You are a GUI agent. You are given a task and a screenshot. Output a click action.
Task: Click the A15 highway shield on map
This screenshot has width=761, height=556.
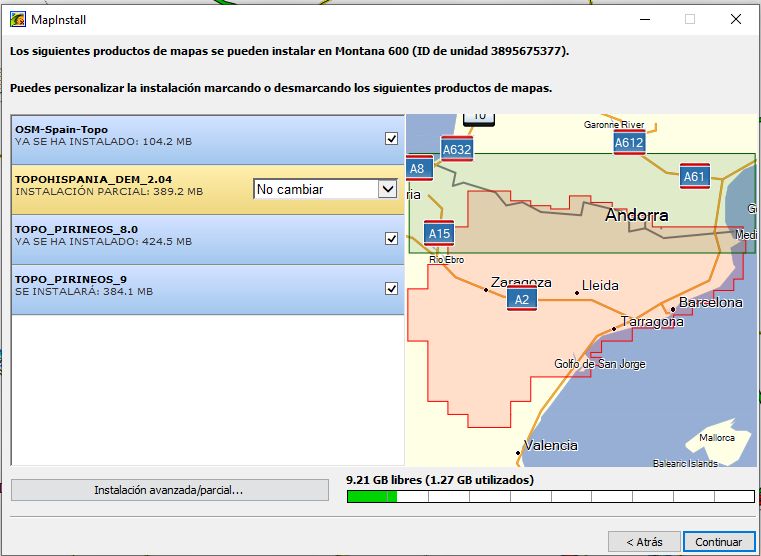click(x=439, y=233)
